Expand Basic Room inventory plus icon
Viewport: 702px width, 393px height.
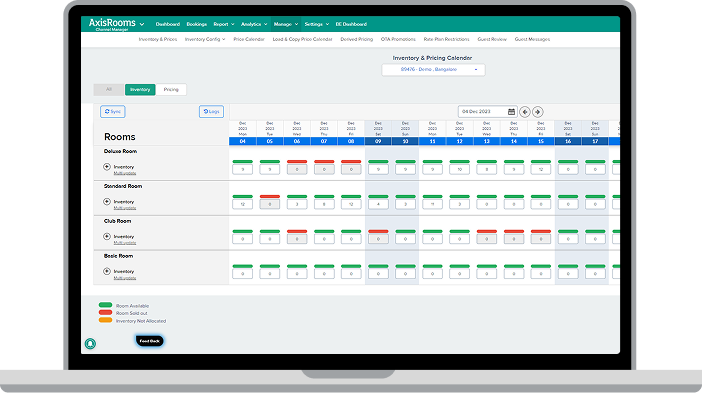tap(107, 271)
